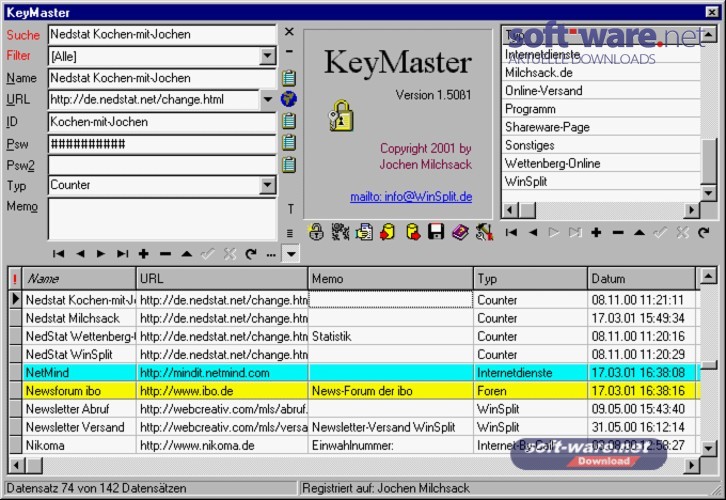726x500 pixels.
Task: Add new record with entry navigator plus
Action: 144,254
